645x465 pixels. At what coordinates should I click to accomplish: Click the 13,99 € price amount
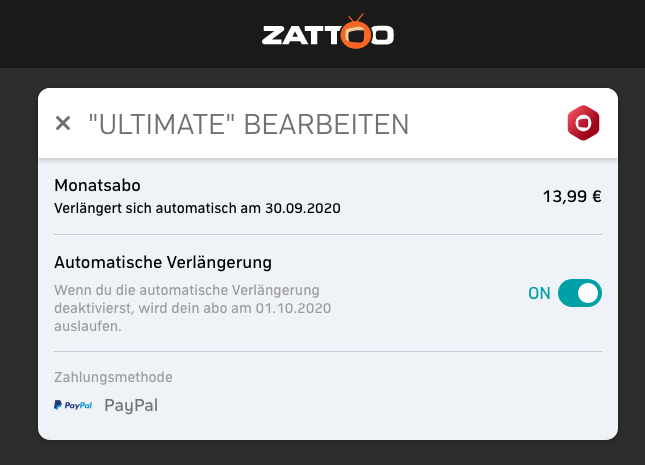click(x=572, y=196)
